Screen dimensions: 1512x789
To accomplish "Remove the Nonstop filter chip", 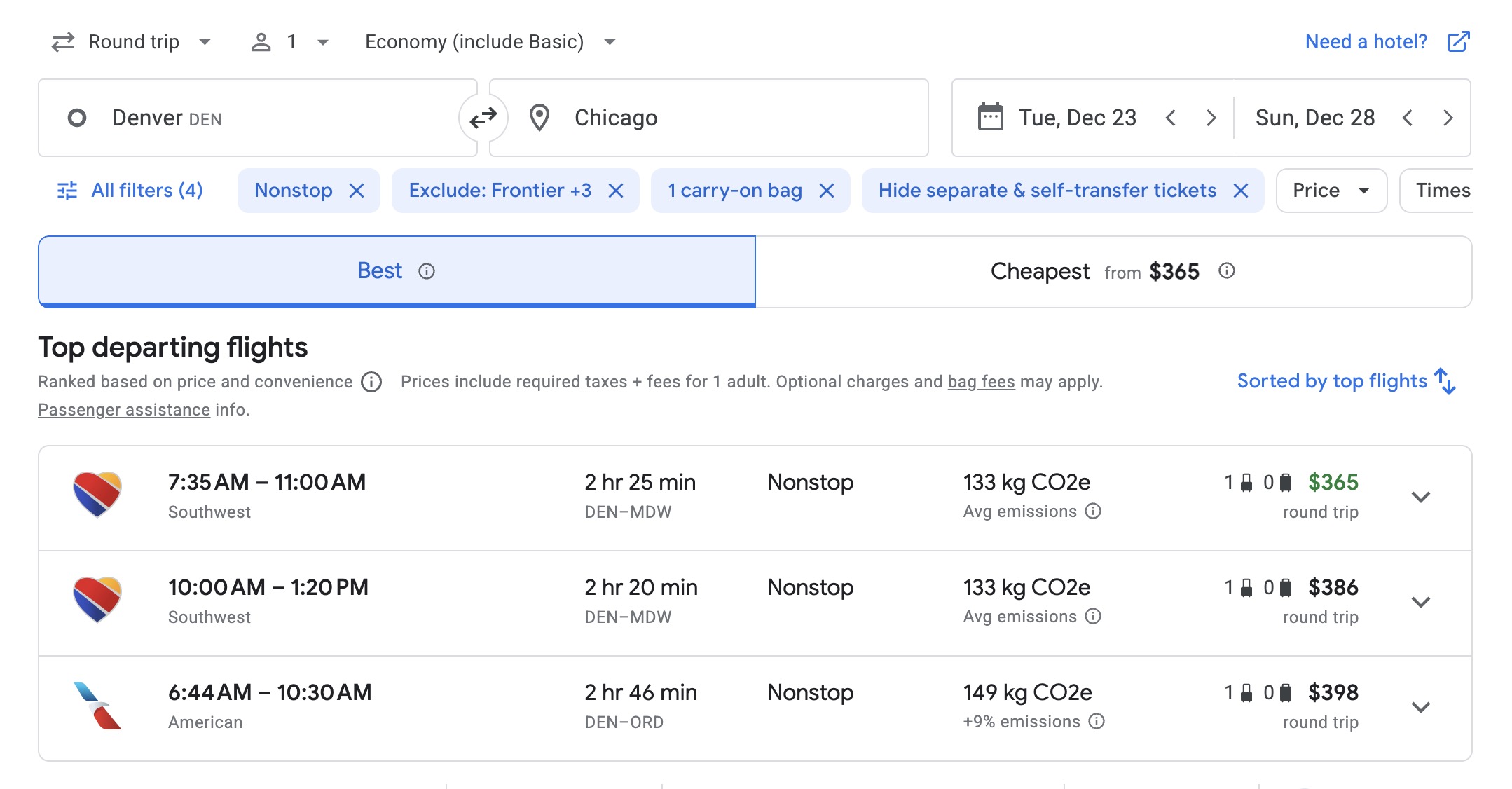I will coord(357,191).
